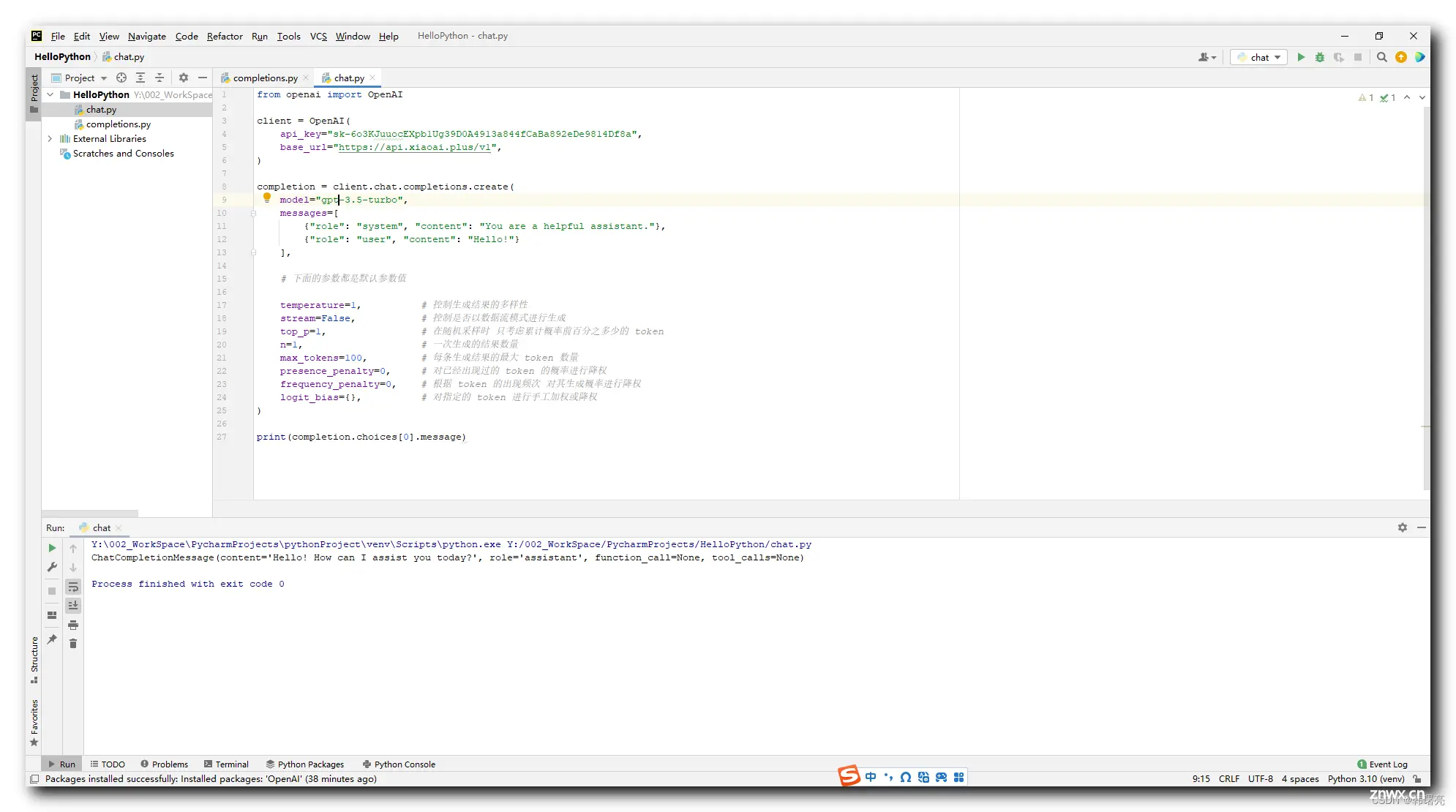Expand all items in Project panel

[140, 78]
